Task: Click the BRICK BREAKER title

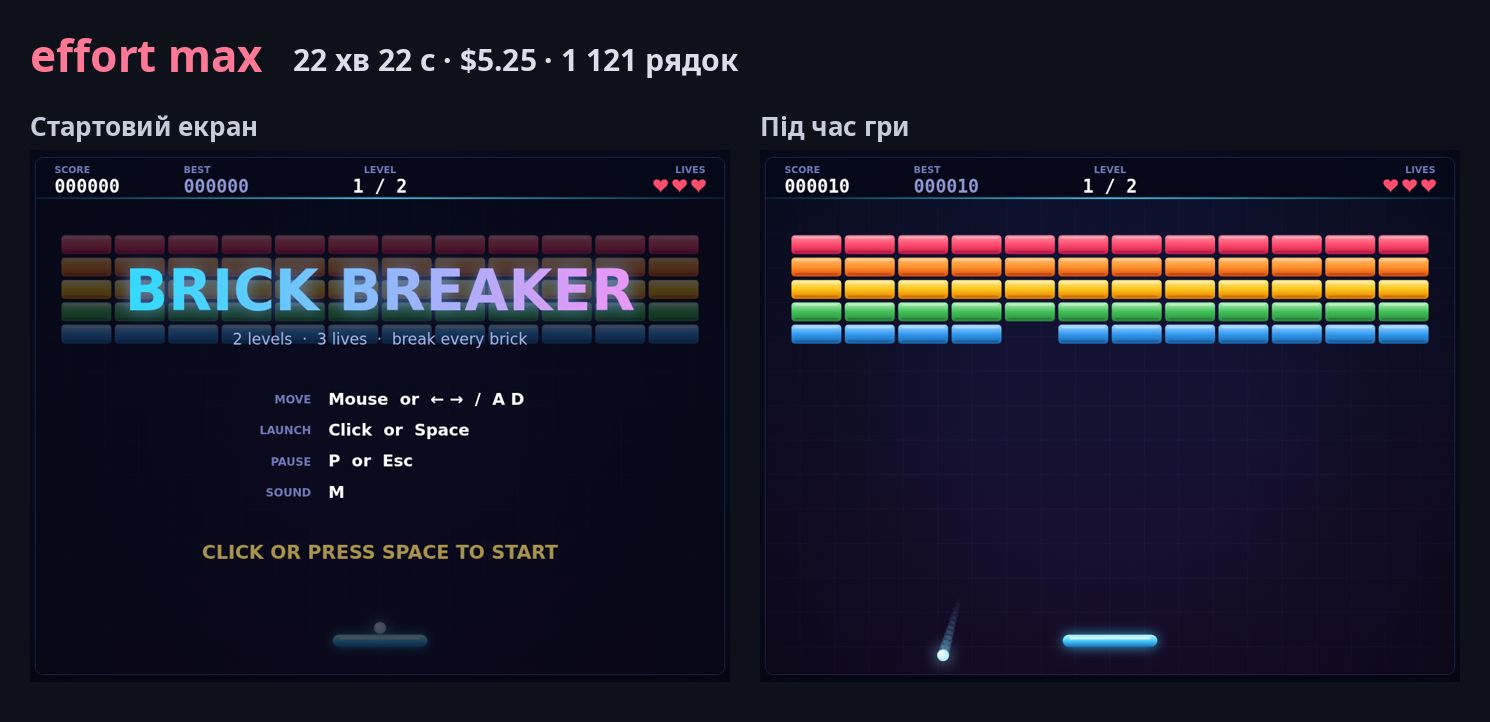Action: (380, 290)
